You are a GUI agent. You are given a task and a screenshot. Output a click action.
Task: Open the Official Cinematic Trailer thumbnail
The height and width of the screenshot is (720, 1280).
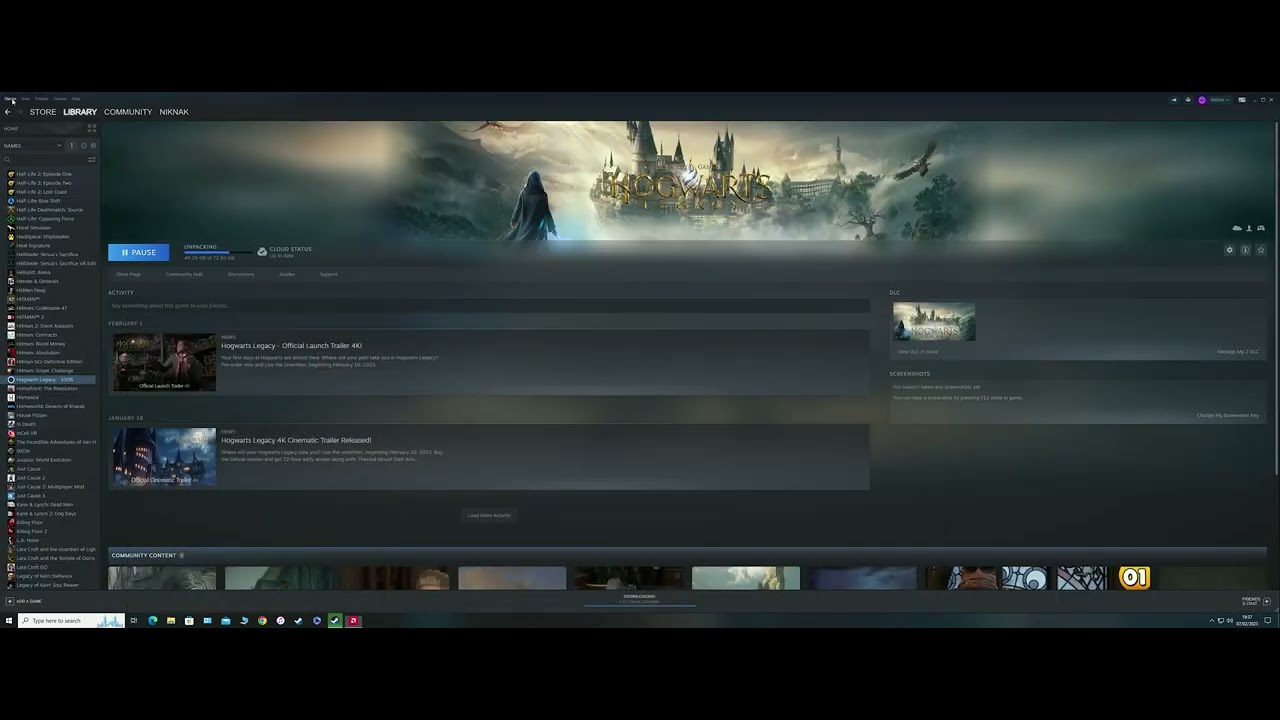click(164, 457)
